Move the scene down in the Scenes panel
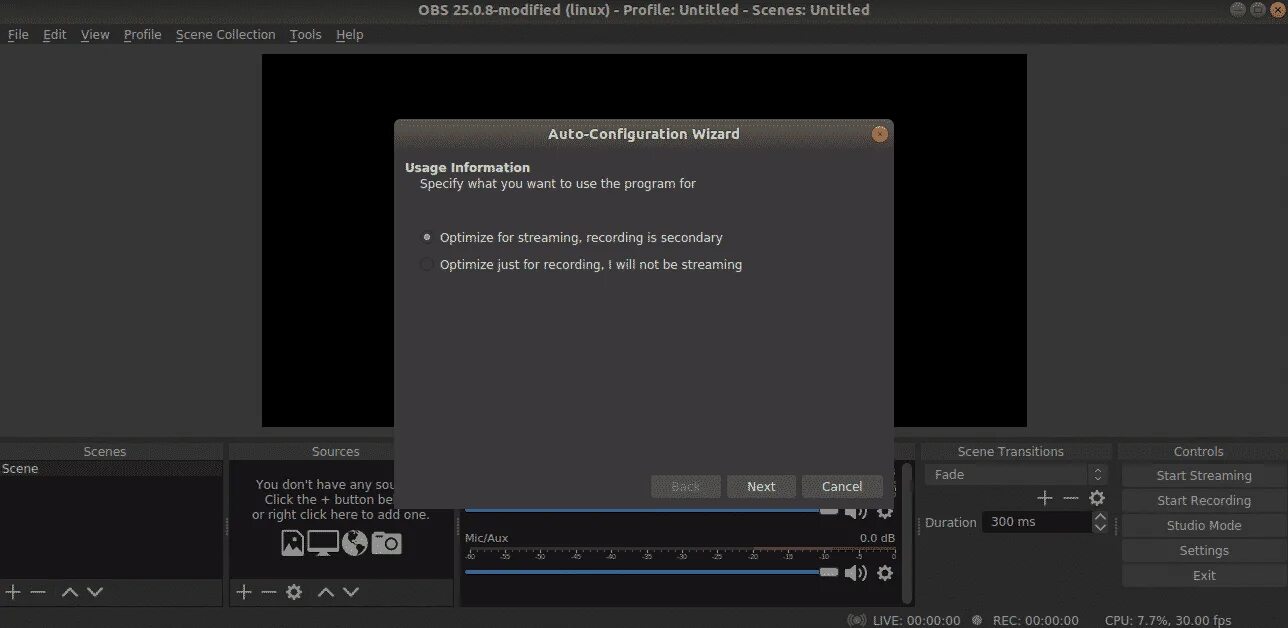Image resolution: width=1288 pixels, height=628 pixels. click(95, 592)
